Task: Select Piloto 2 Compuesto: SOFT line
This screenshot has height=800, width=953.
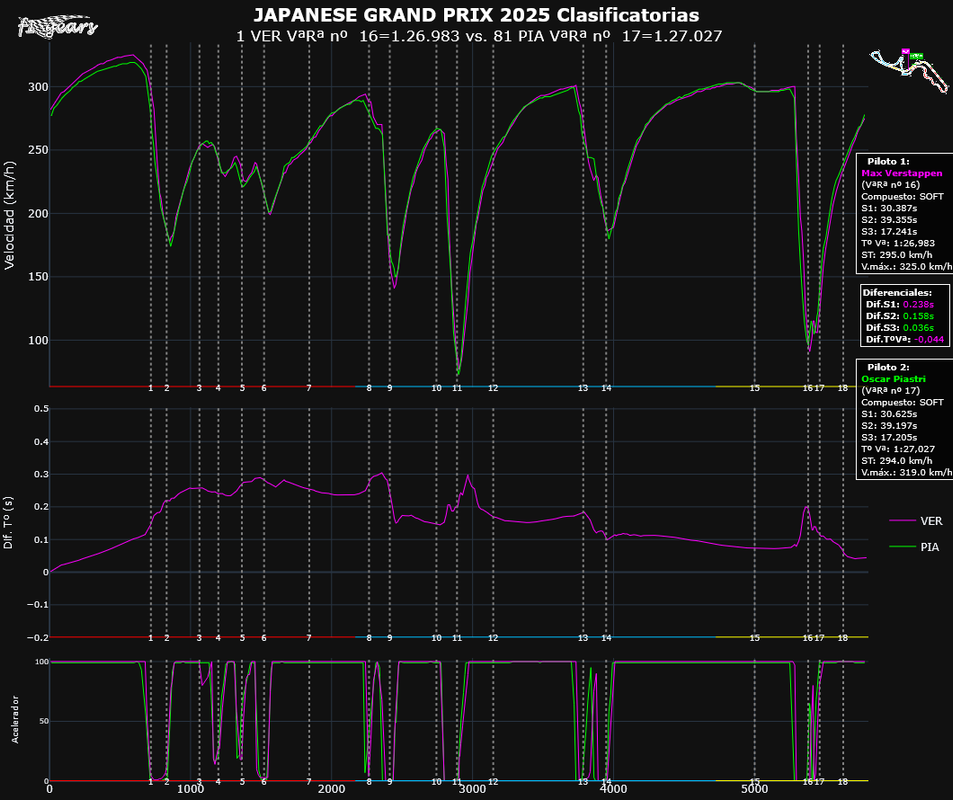Action: point(903,402)
